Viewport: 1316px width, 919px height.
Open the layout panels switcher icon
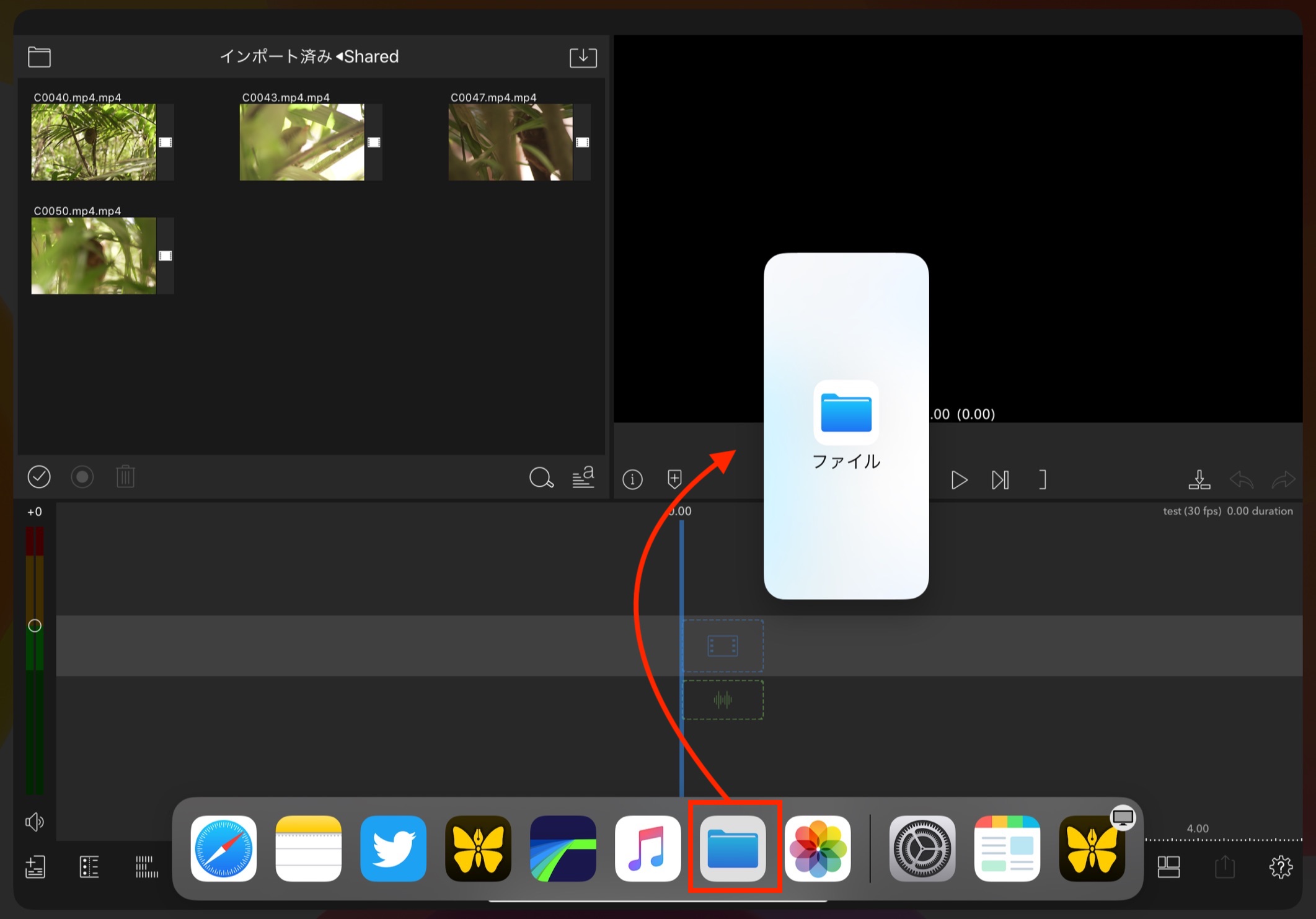pos(1168,867)
